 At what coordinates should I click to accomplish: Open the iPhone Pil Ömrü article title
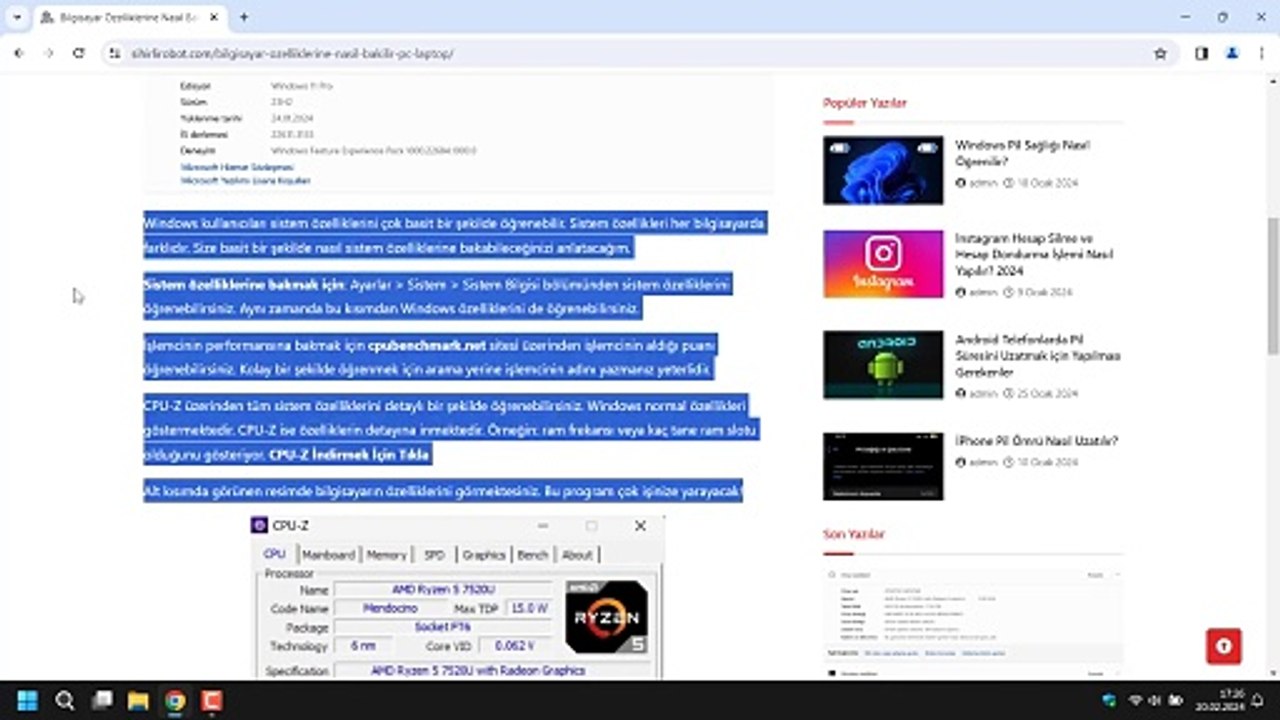1036,441
